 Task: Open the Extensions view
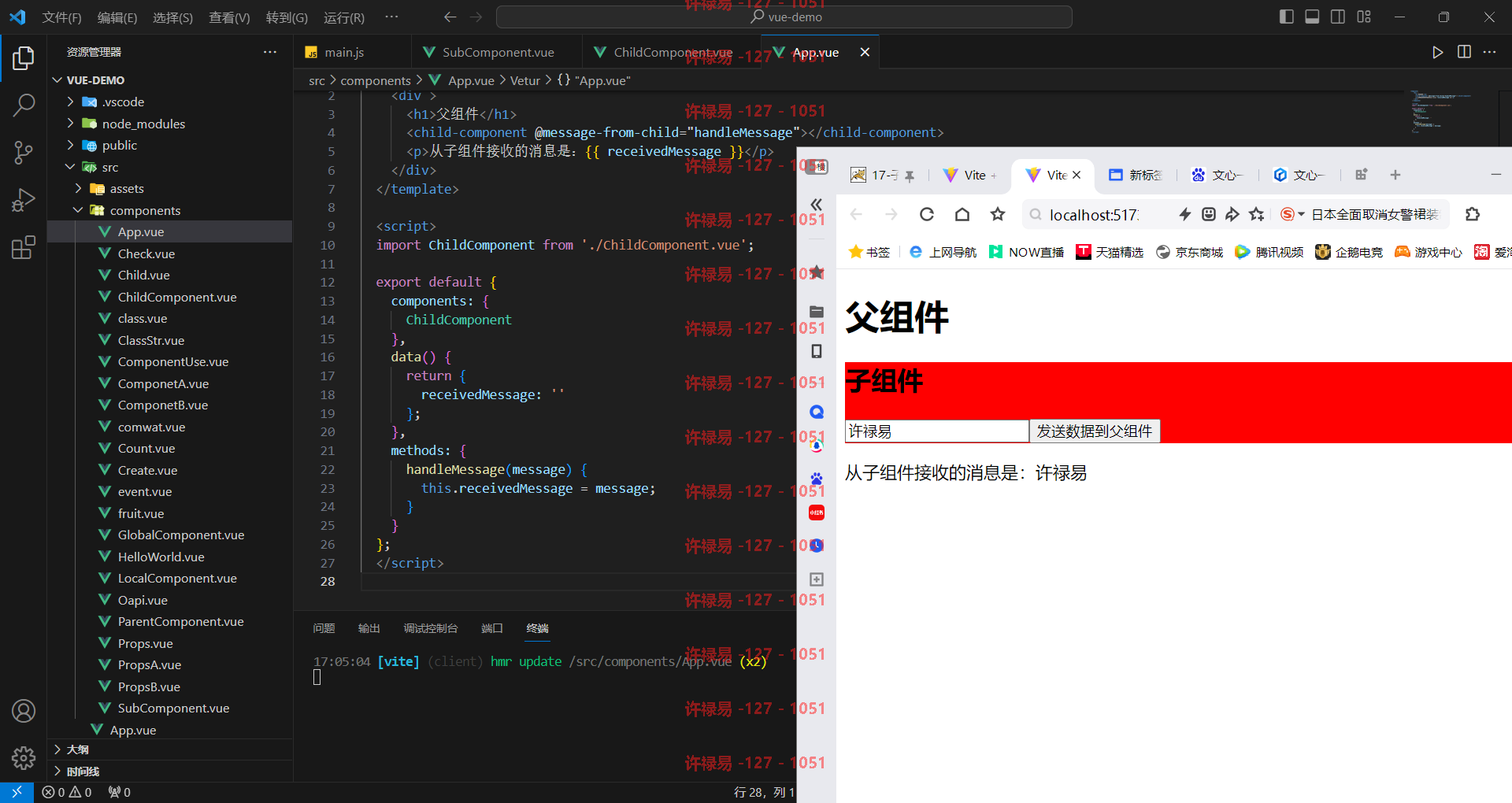tap(24, 247)
